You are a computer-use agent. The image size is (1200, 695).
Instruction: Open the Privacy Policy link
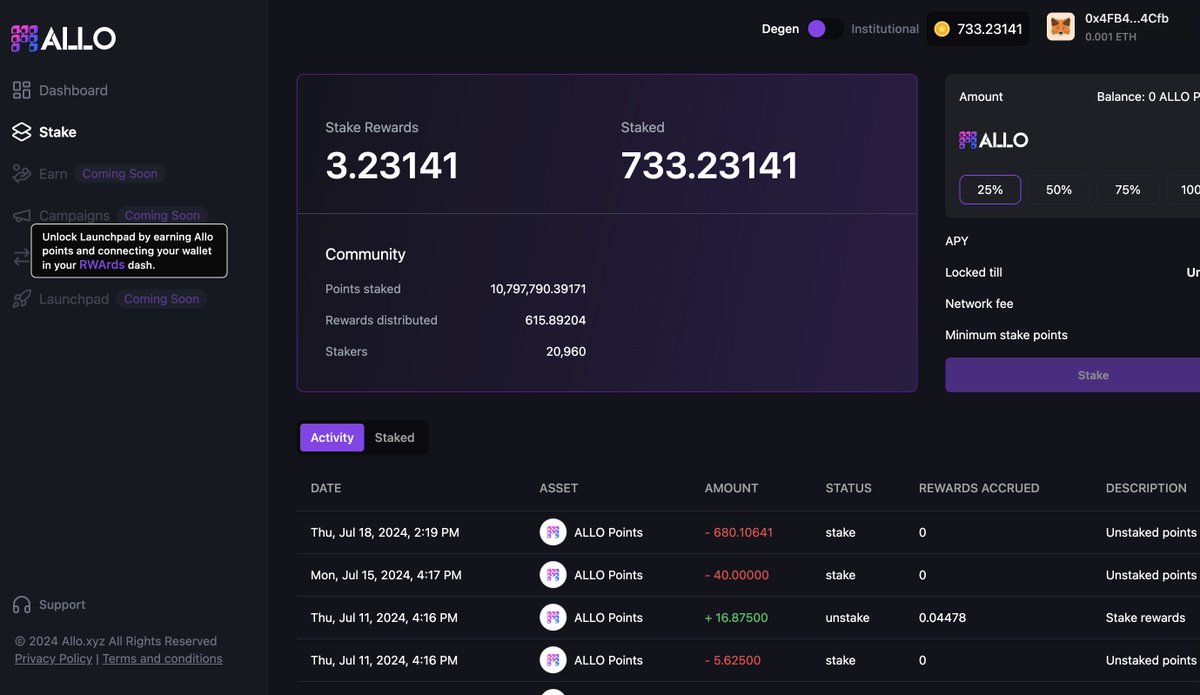click(53, 659)
